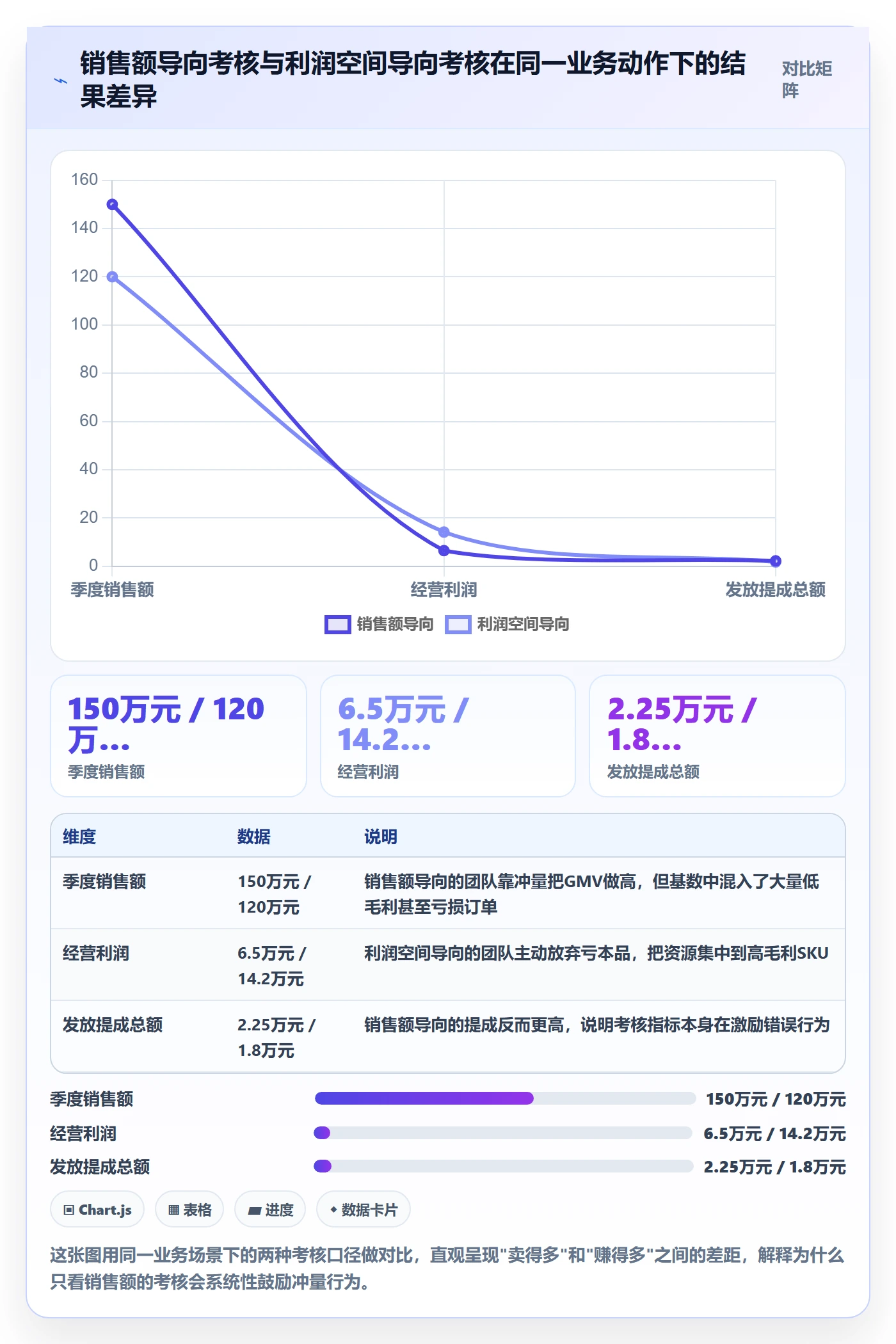Click the progress value 2.25万元 / 1.8万元
Screen dimensions: 896x1344
point(775,1167)
